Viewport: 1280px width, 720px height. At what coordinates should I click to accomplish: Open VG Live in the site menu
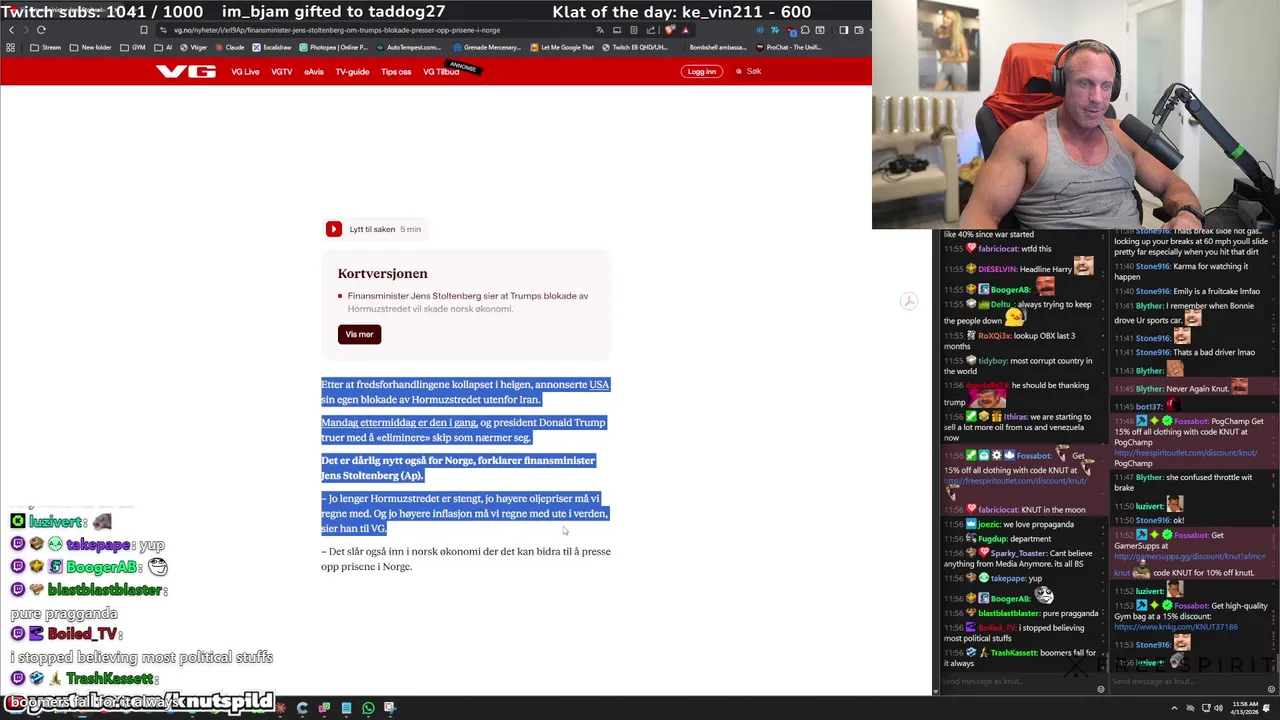click(x=245, y=72)
